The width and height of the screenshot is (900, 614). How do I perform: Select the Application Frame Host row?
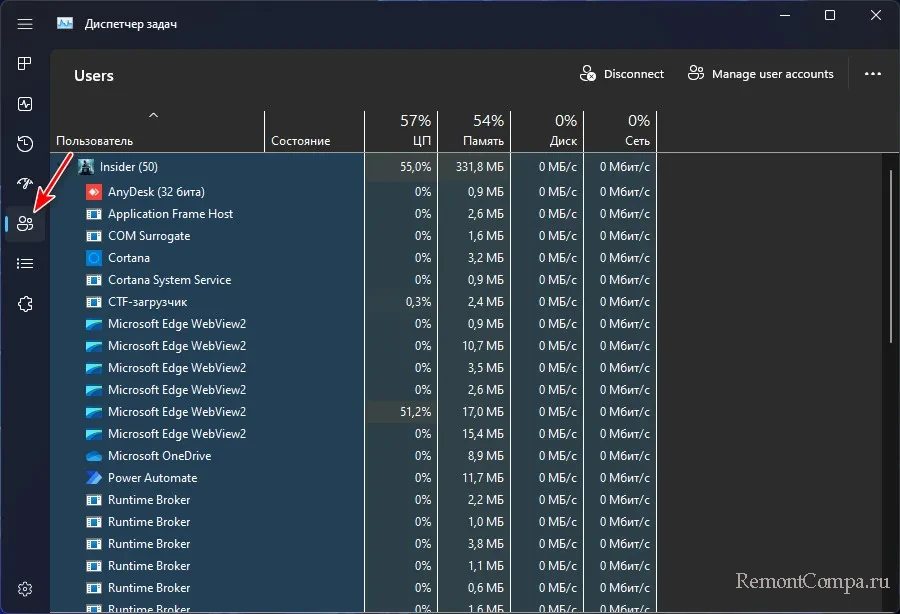coord(353,214)
